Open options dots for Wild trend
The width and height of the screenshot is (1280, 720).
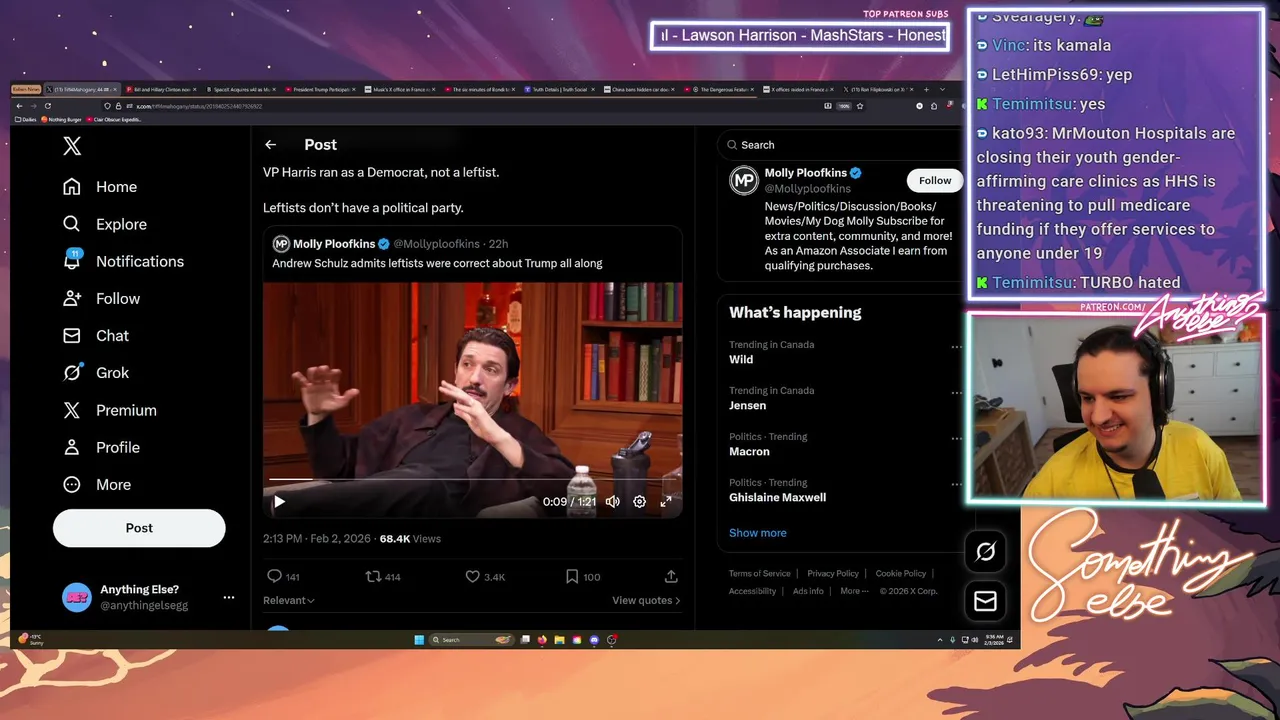[956, 347]
